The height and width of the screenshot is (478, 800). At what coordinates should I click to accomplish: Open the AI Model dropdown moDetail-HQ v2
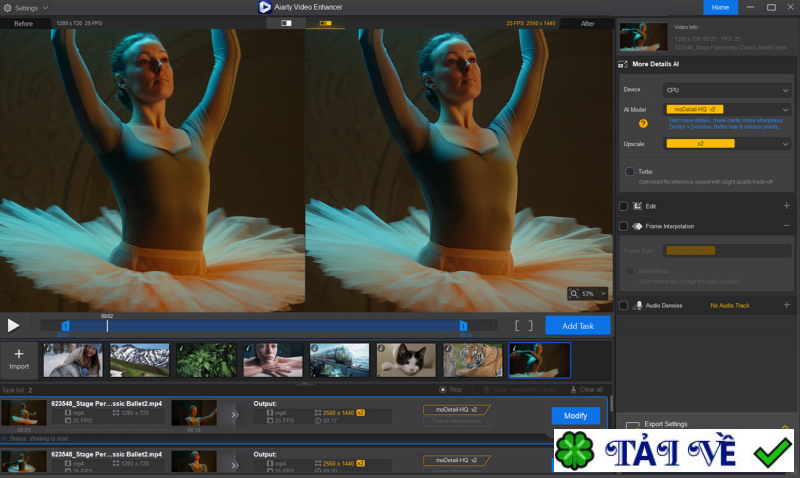click(x=727, y=108)
